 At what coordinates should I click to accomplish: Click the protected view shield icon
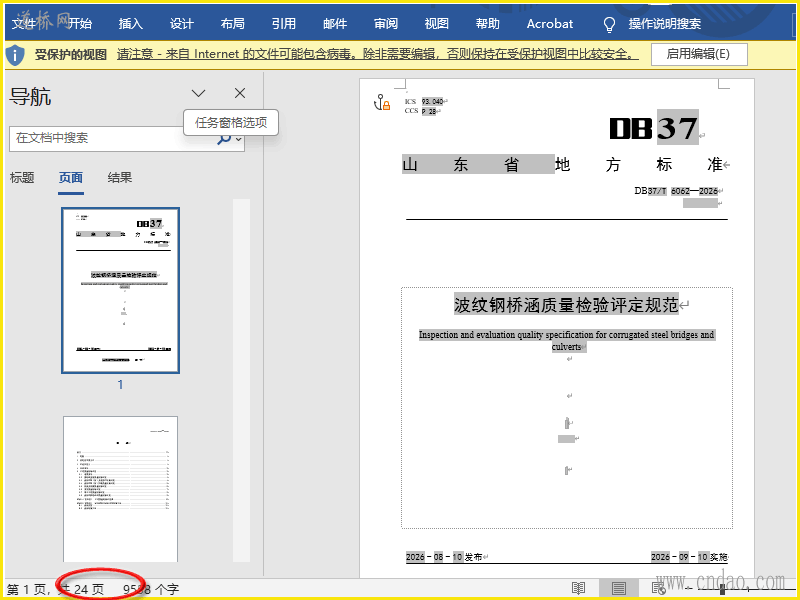15,55
